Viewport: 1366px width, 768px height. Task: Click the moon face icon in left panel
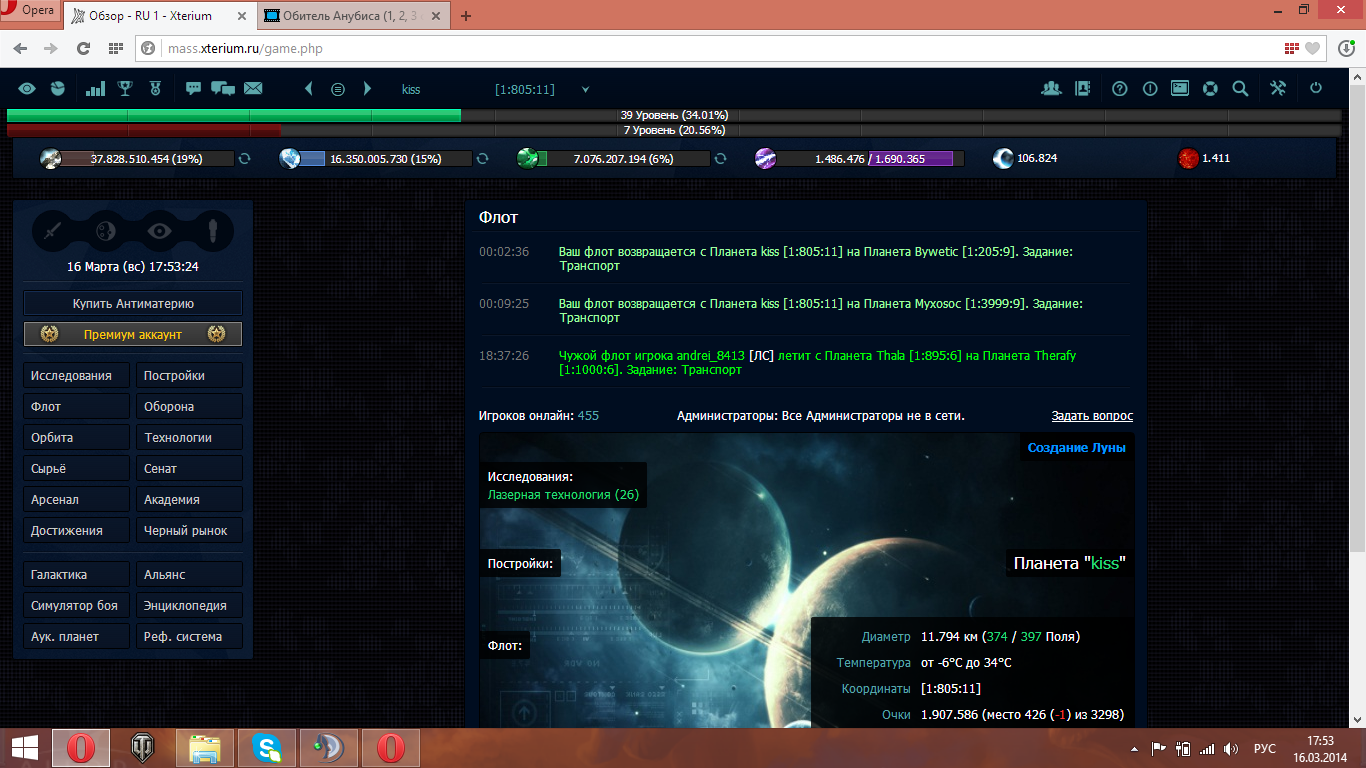[x=106, y=231]
